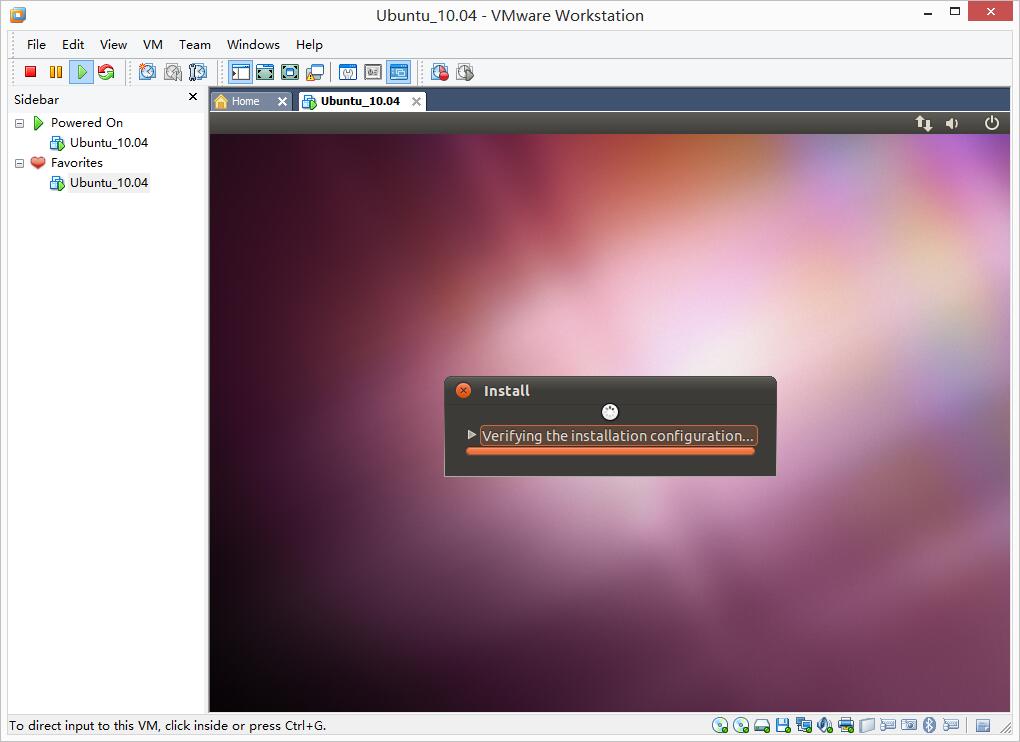
Task: Open the Help menu
Action: (309, 44)
